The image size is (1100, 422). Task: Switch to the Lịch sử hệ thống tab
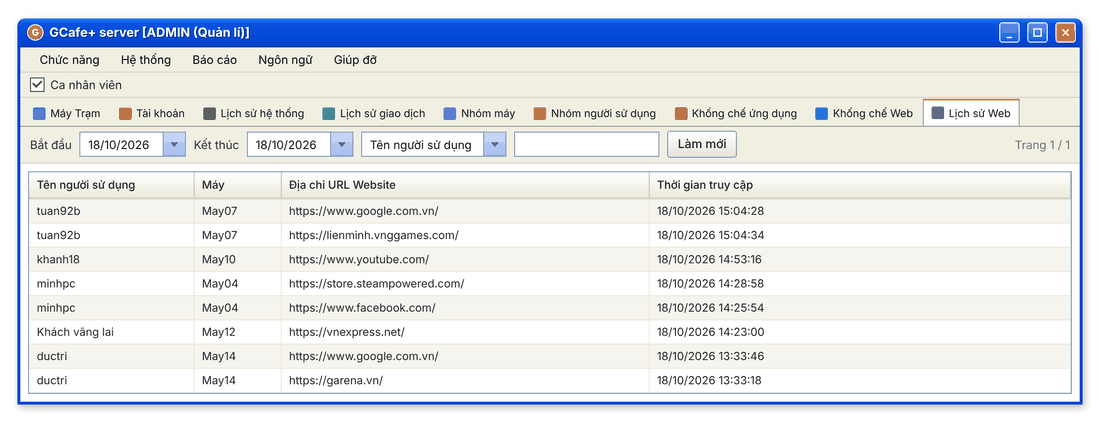254,114
